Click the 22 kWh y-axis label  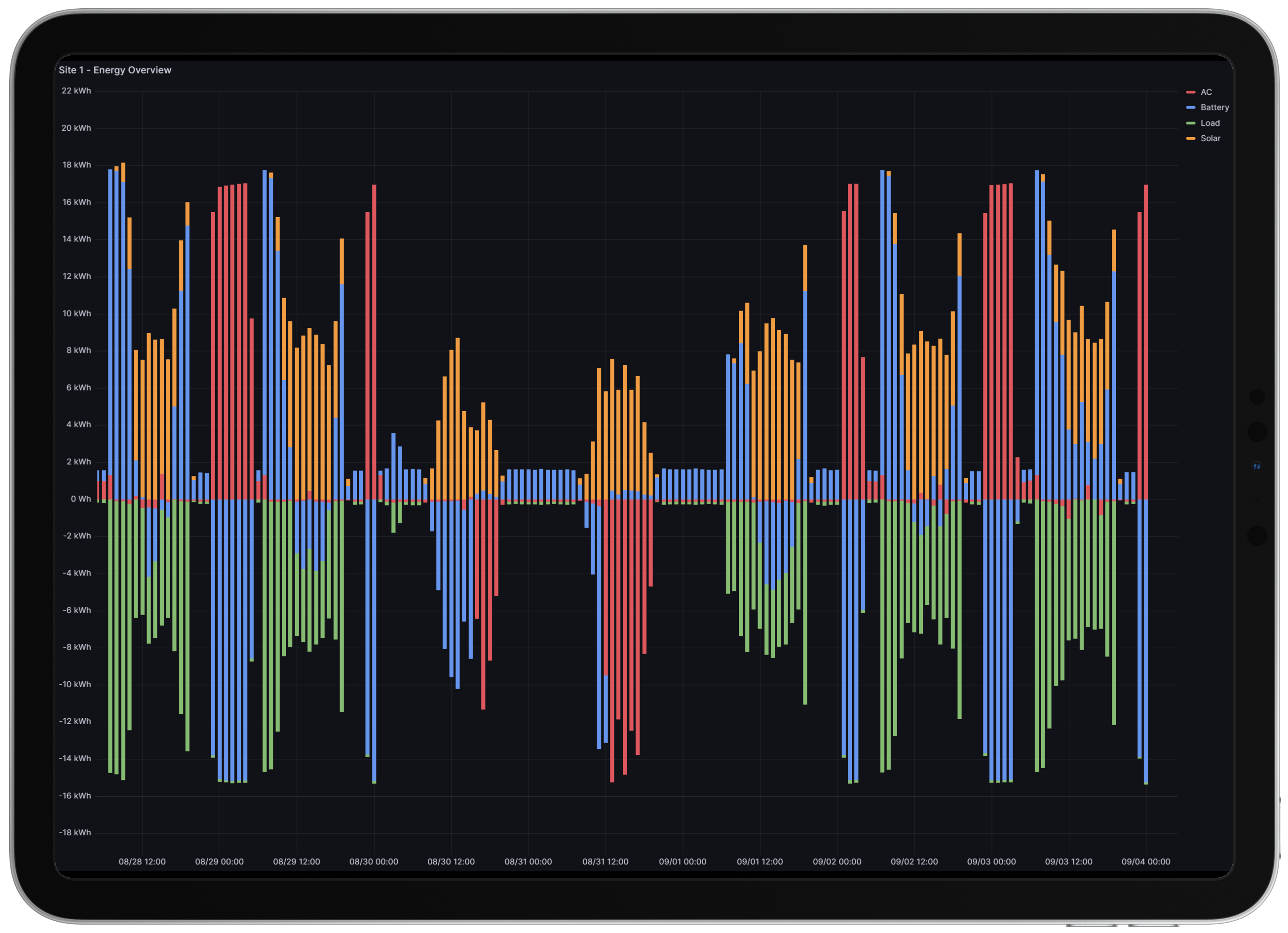(76, 91)
